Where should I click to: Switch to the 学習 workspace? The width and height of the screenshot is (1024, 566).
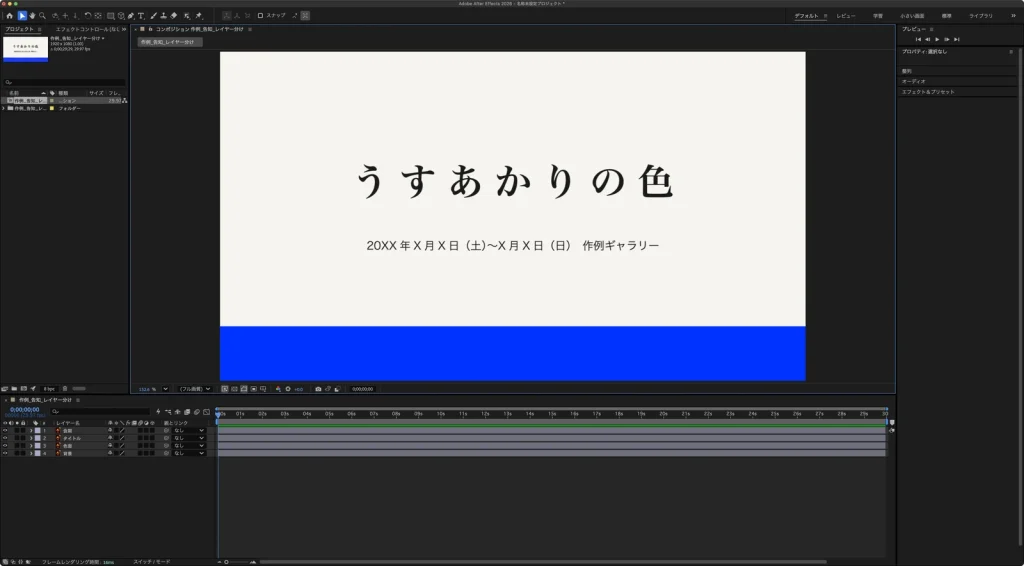coord(878,16)
